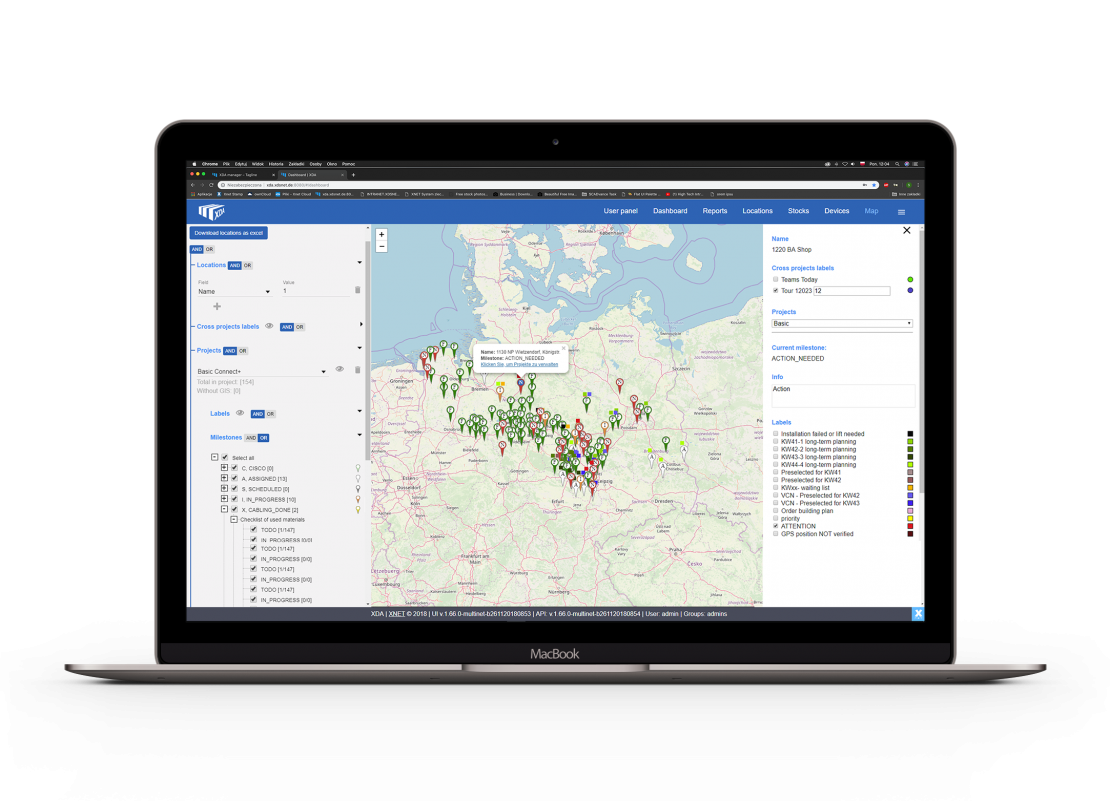
Task: Close the location details panel
Action: tap(907, 231)
